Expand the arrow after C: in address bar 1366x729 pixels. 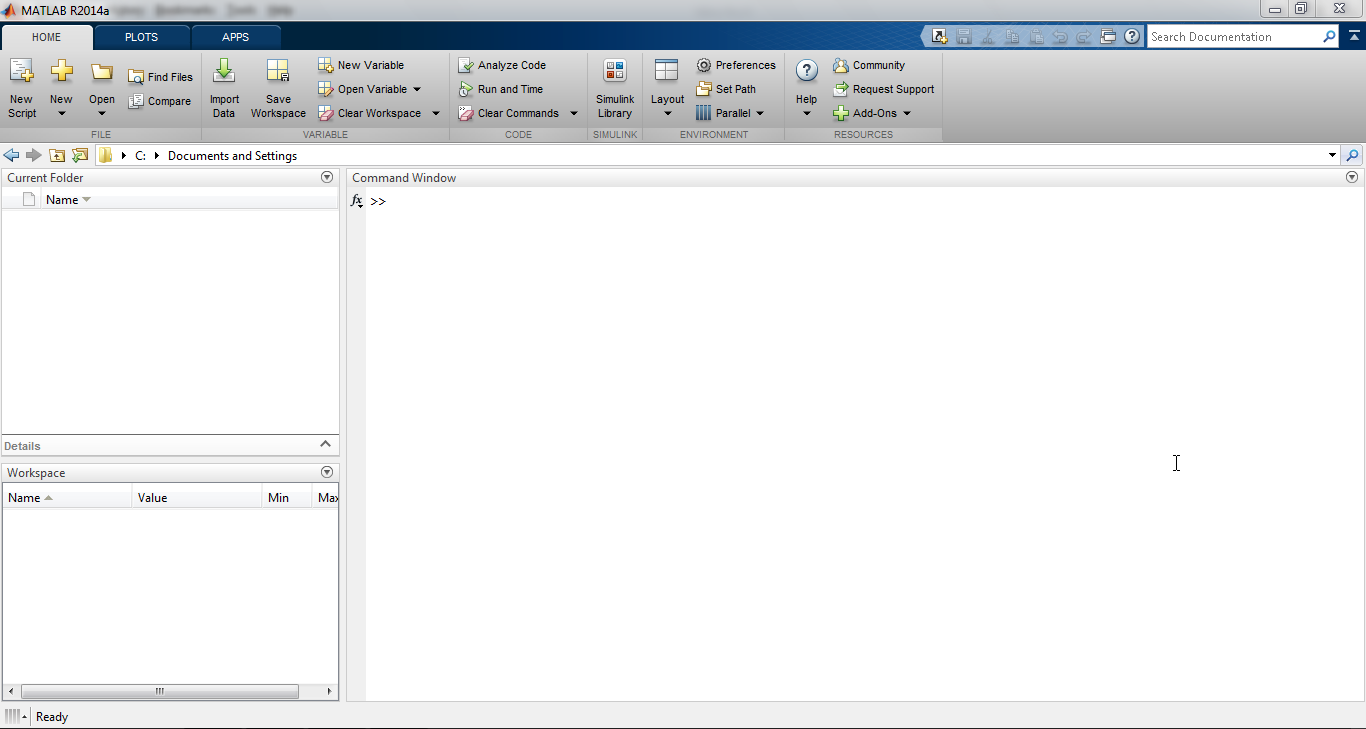point(157,155)
